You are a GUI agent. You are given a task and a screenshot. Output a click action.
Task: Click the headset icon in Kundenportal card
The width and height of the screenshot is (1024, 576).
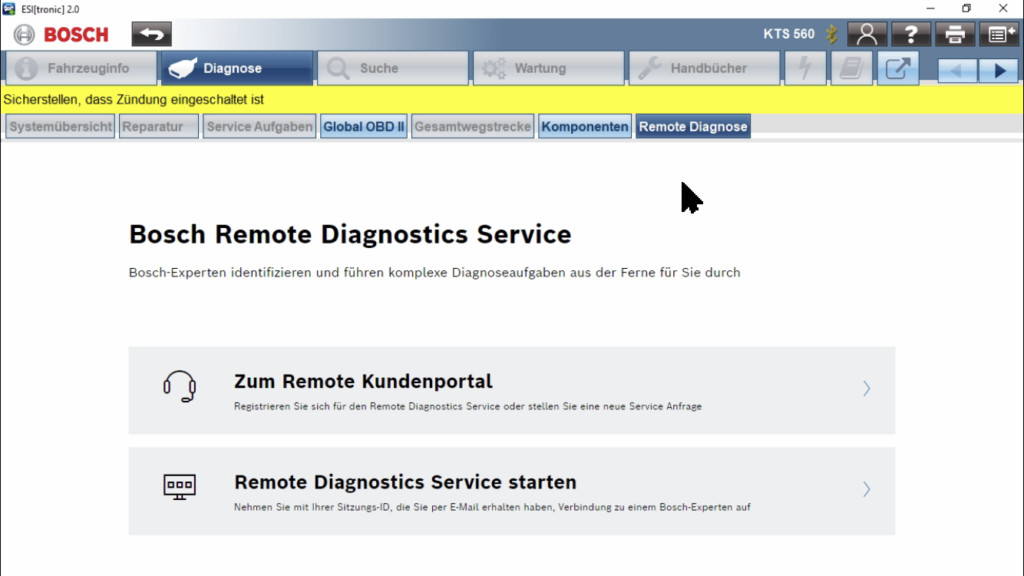(180, 386)
